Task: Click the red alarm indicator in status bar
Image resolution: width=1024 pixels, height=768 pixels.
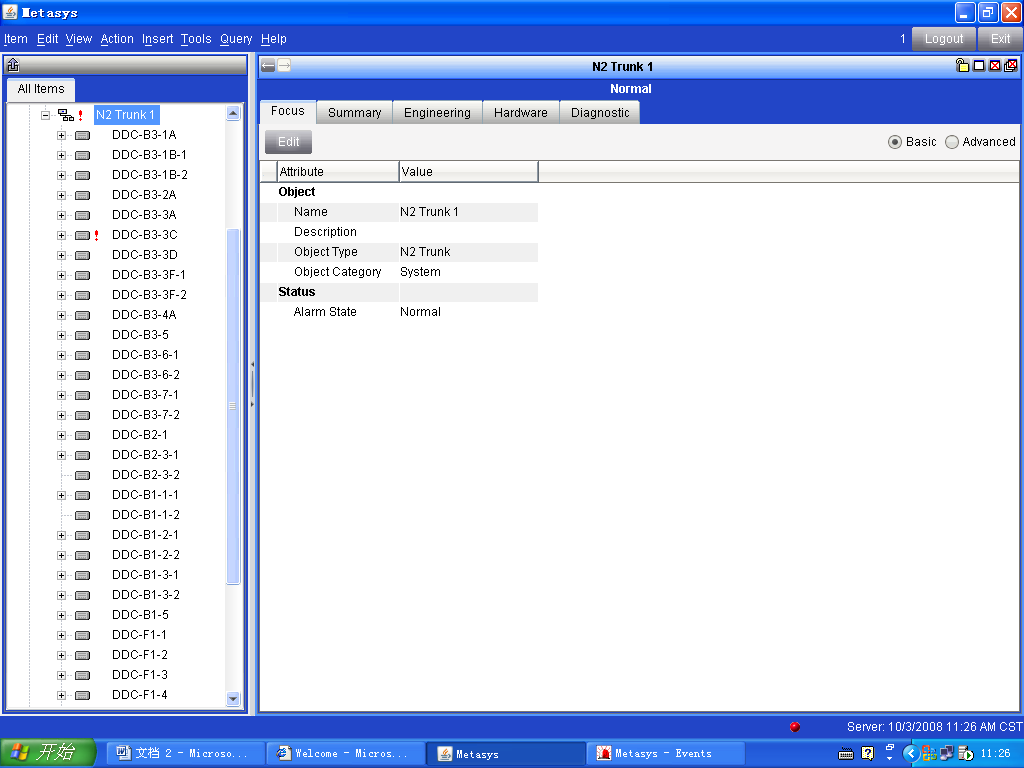Action: click(795, 727)
